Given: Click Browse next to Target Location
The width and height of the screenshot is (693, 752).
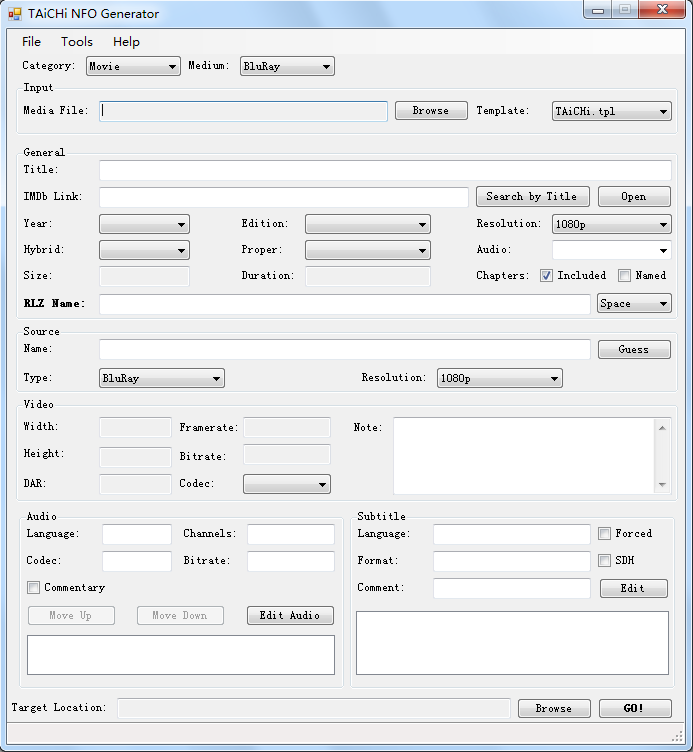Looking at the screenshot, I should click(554, 708).
